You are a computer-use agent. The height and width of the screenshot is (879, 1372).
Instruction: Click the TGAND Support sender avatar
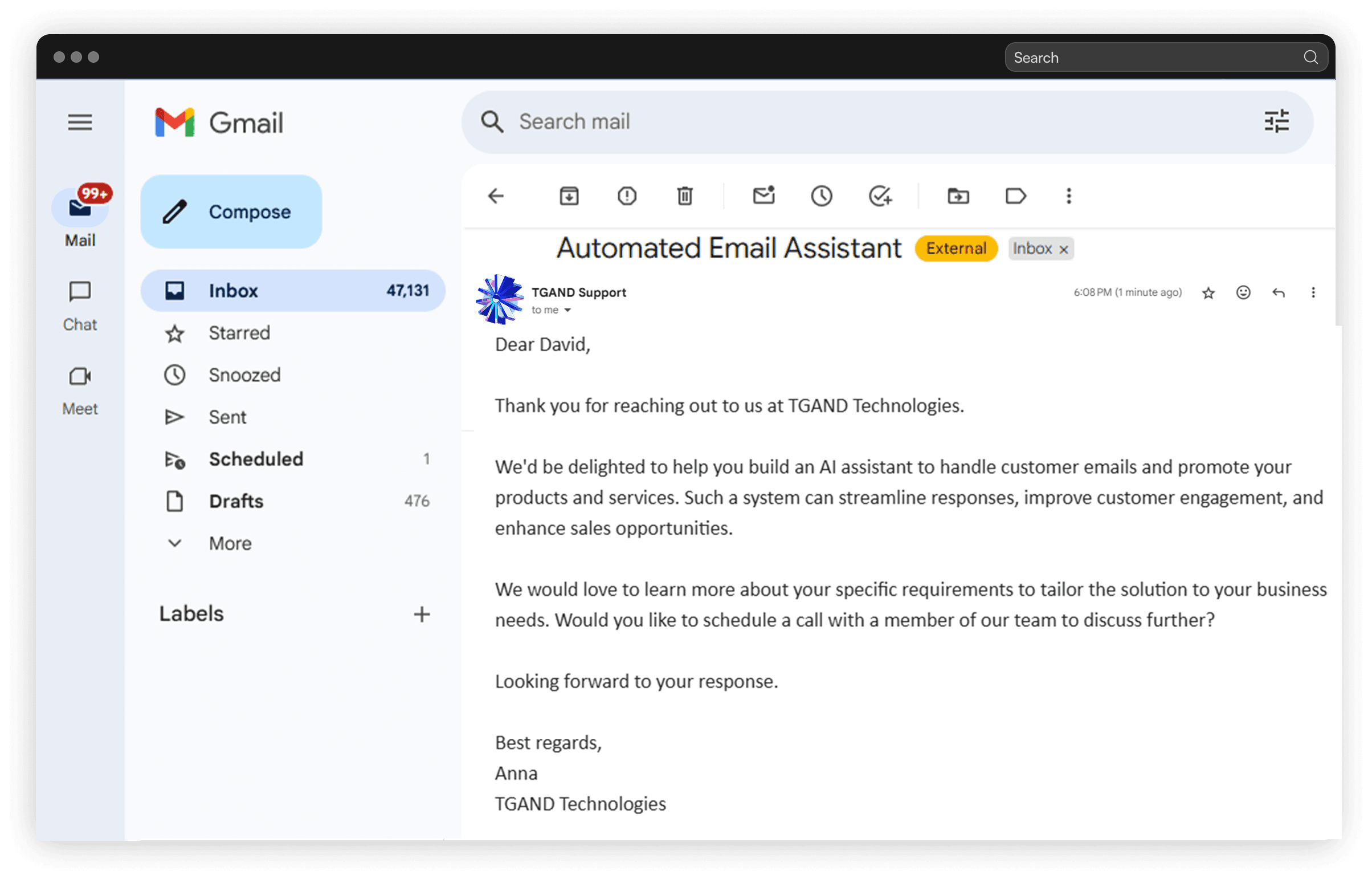pyautogui.click(x=499, y=299)
